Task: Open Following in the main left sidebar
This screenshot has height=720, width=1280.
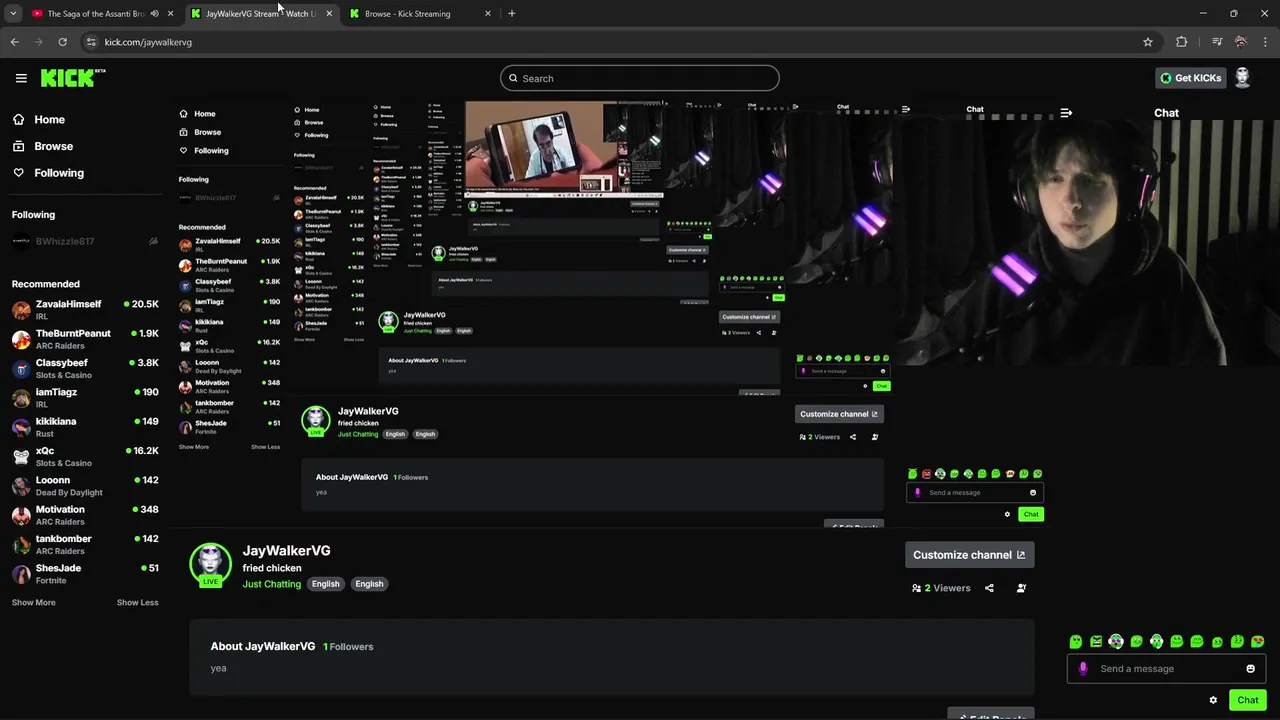Action: [x=48, y=173]
